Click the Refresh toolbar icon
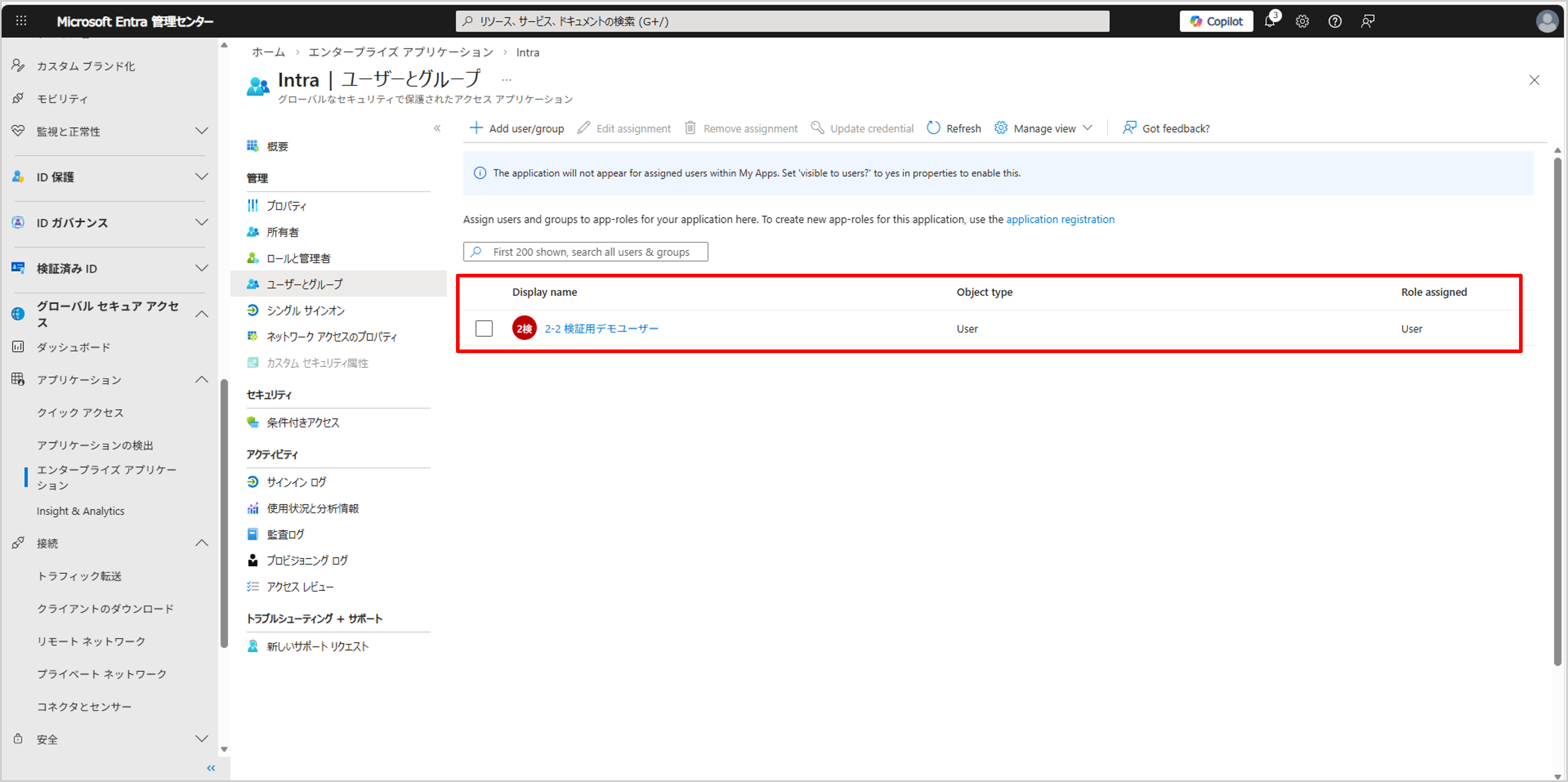Screen dimensions: 1568x782 click(x=933, y=128)
